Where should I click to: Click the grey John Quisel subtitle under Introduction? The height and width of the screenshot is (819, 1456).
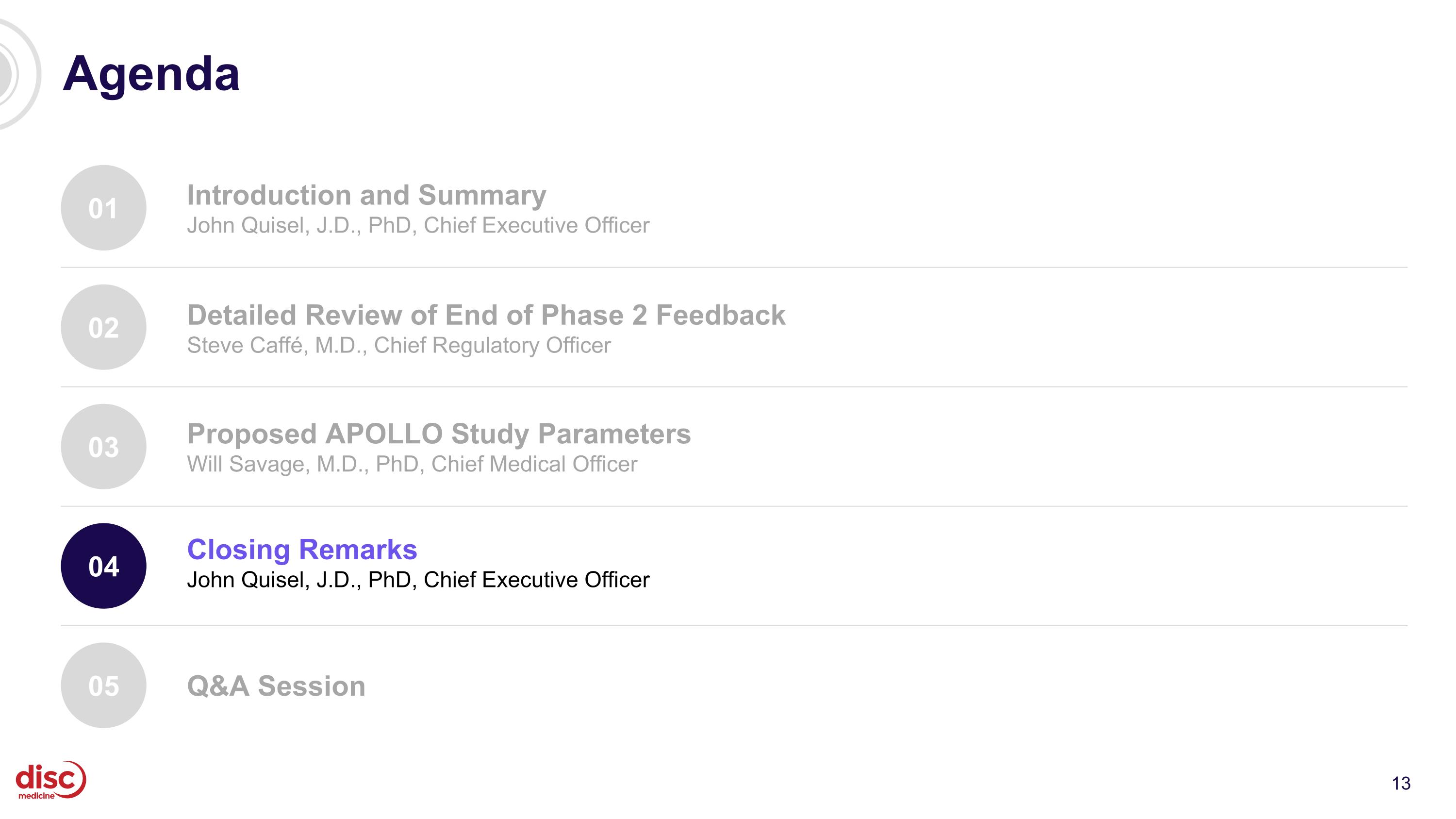point(418,226)
